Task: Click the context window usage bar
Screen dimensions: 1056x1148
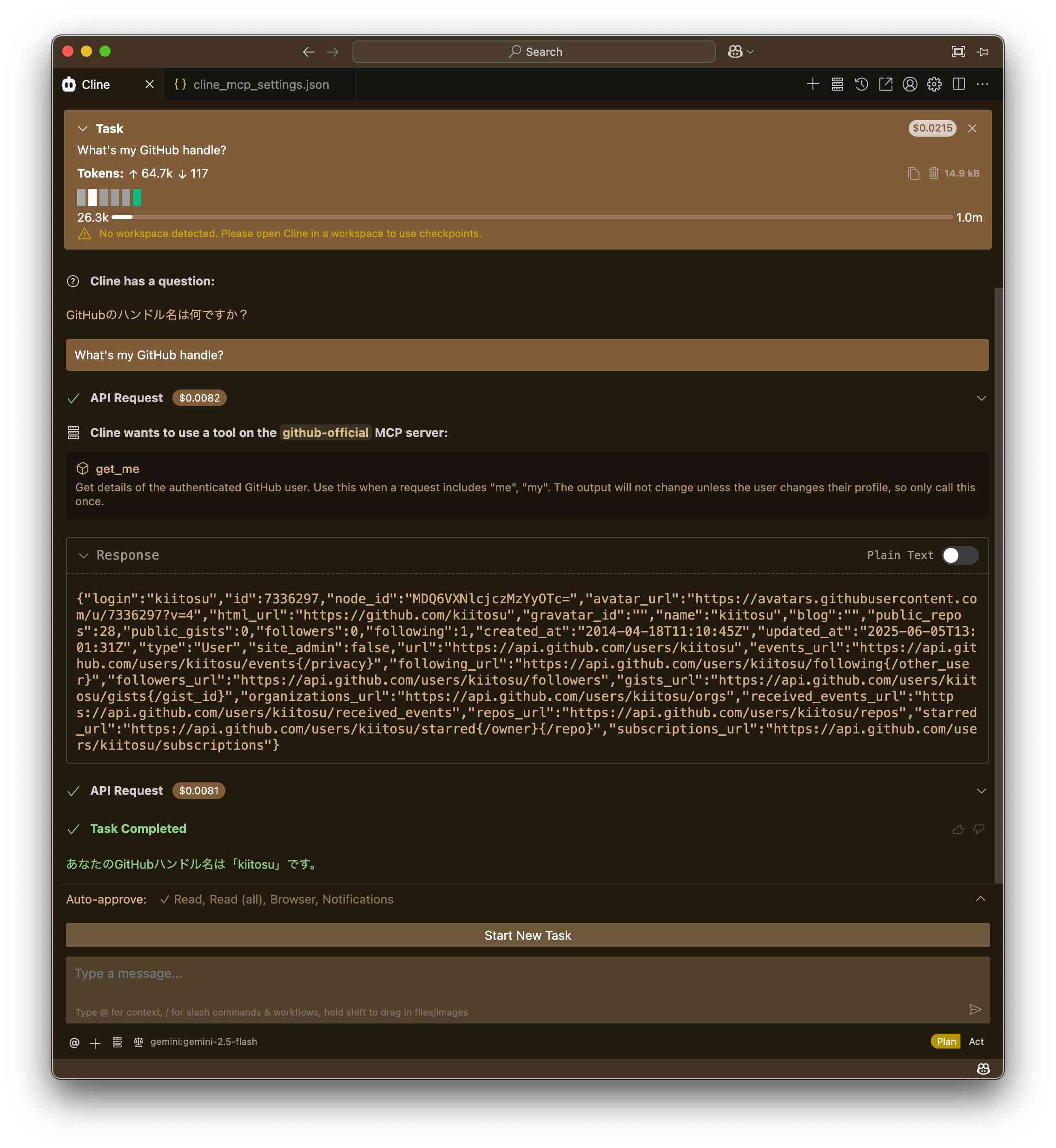Action: (x=531, y=217)
